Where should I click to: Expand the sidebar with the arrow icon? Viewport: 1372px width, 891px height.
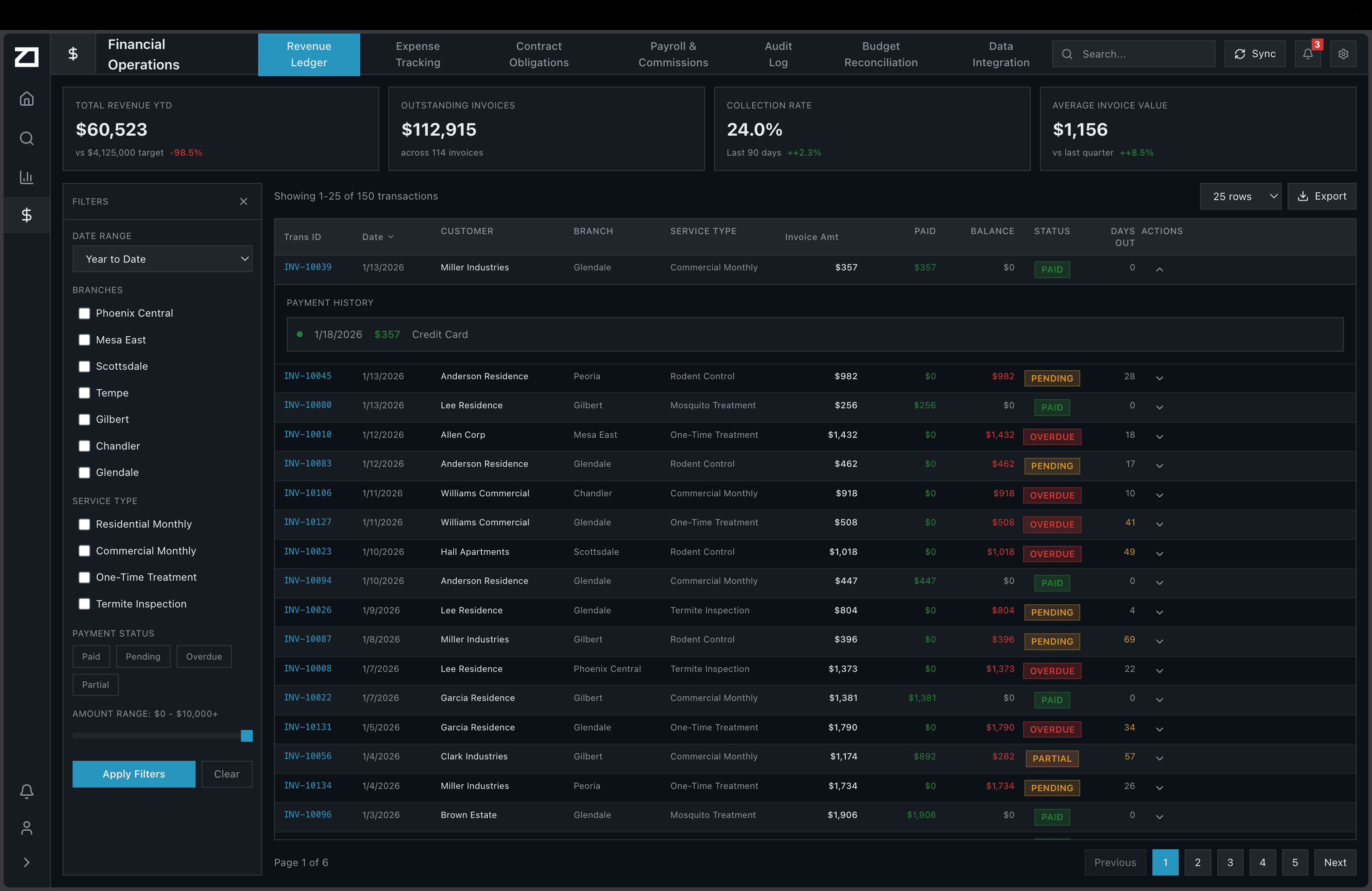pyautogui.click(x=26, y=862)
